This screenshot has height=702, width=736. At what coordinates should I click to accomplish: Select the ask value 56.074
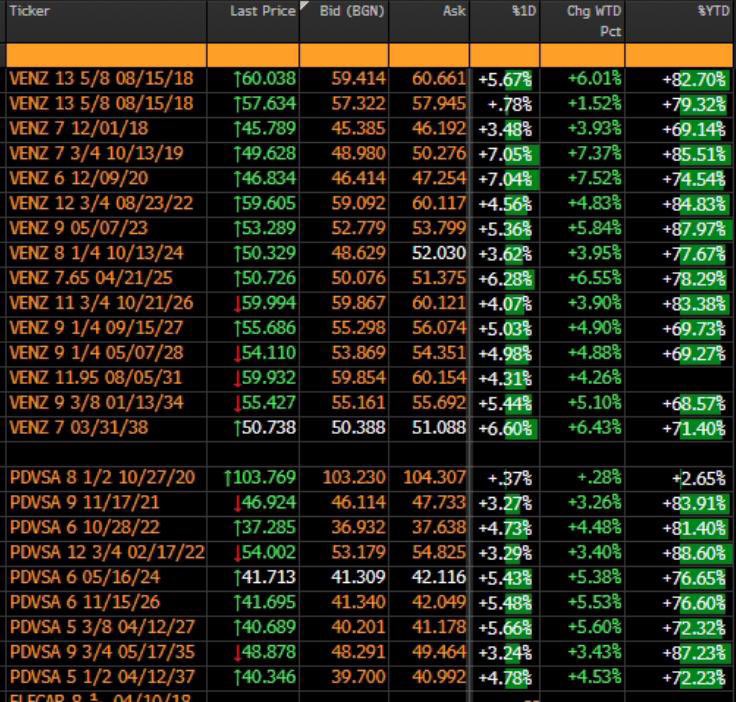coord(439,328)
